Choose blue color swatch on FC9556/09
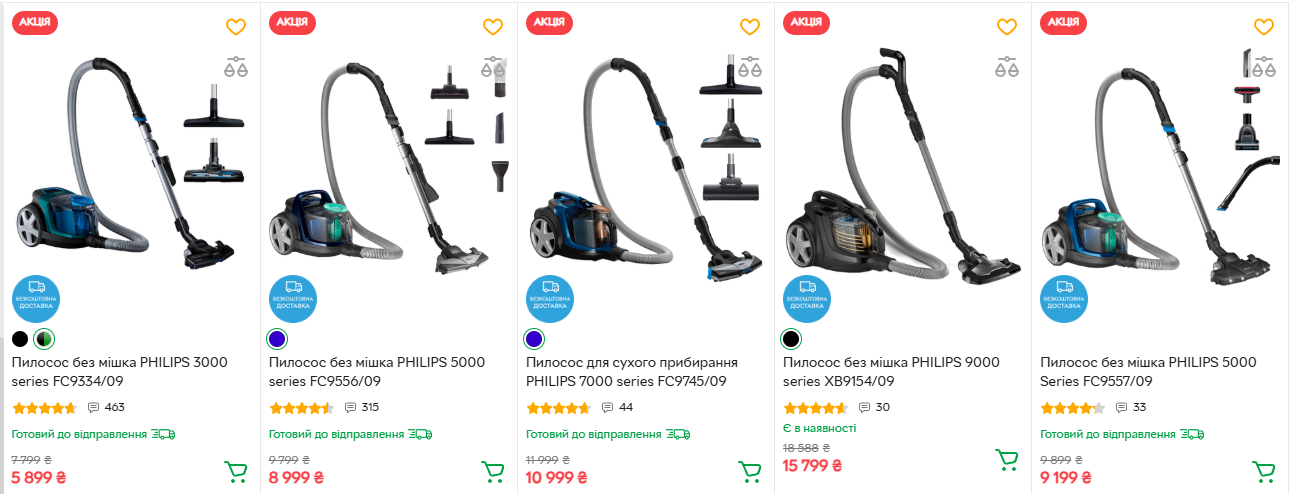The image size is (1292, 494). (277, 339)
